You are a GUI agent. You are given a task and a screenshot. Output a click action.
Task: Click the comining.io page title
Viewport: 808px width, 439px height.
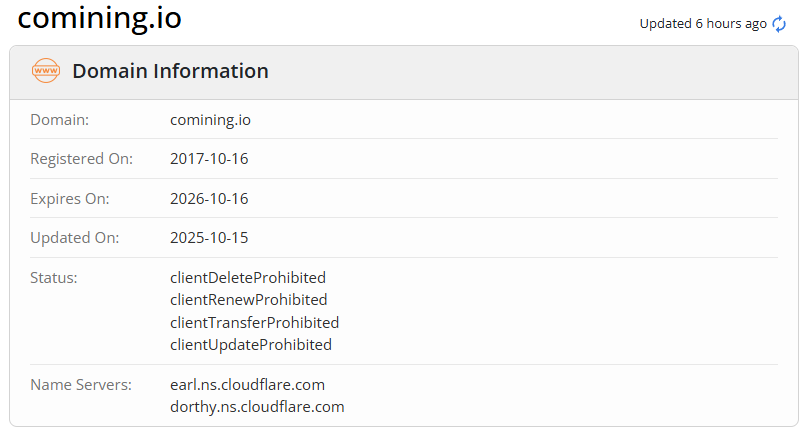(x=100, y=19)
